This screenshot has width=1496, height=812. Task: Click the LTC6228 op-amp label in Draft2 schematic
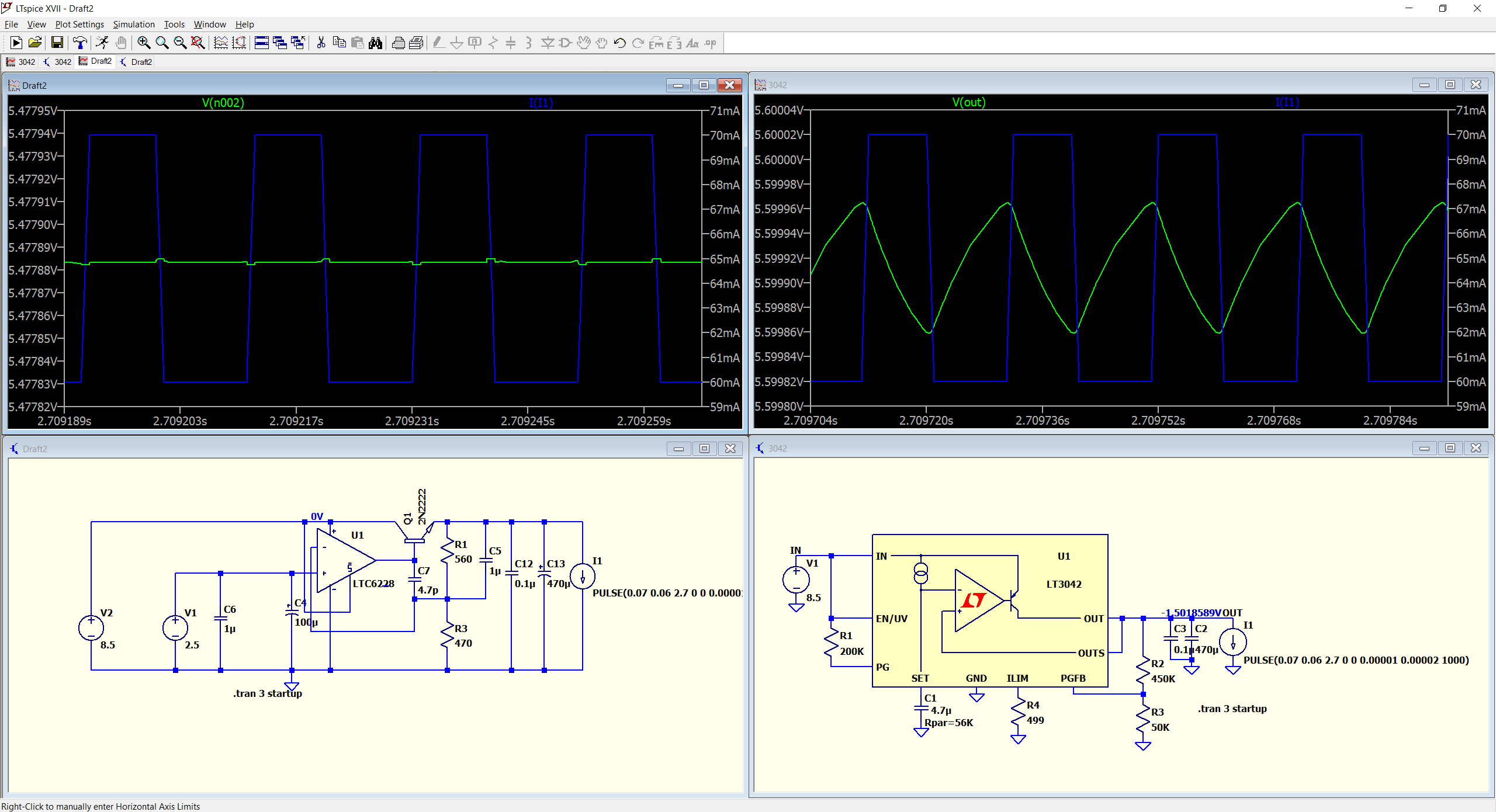pyautogui.click(x=373, y=584)
